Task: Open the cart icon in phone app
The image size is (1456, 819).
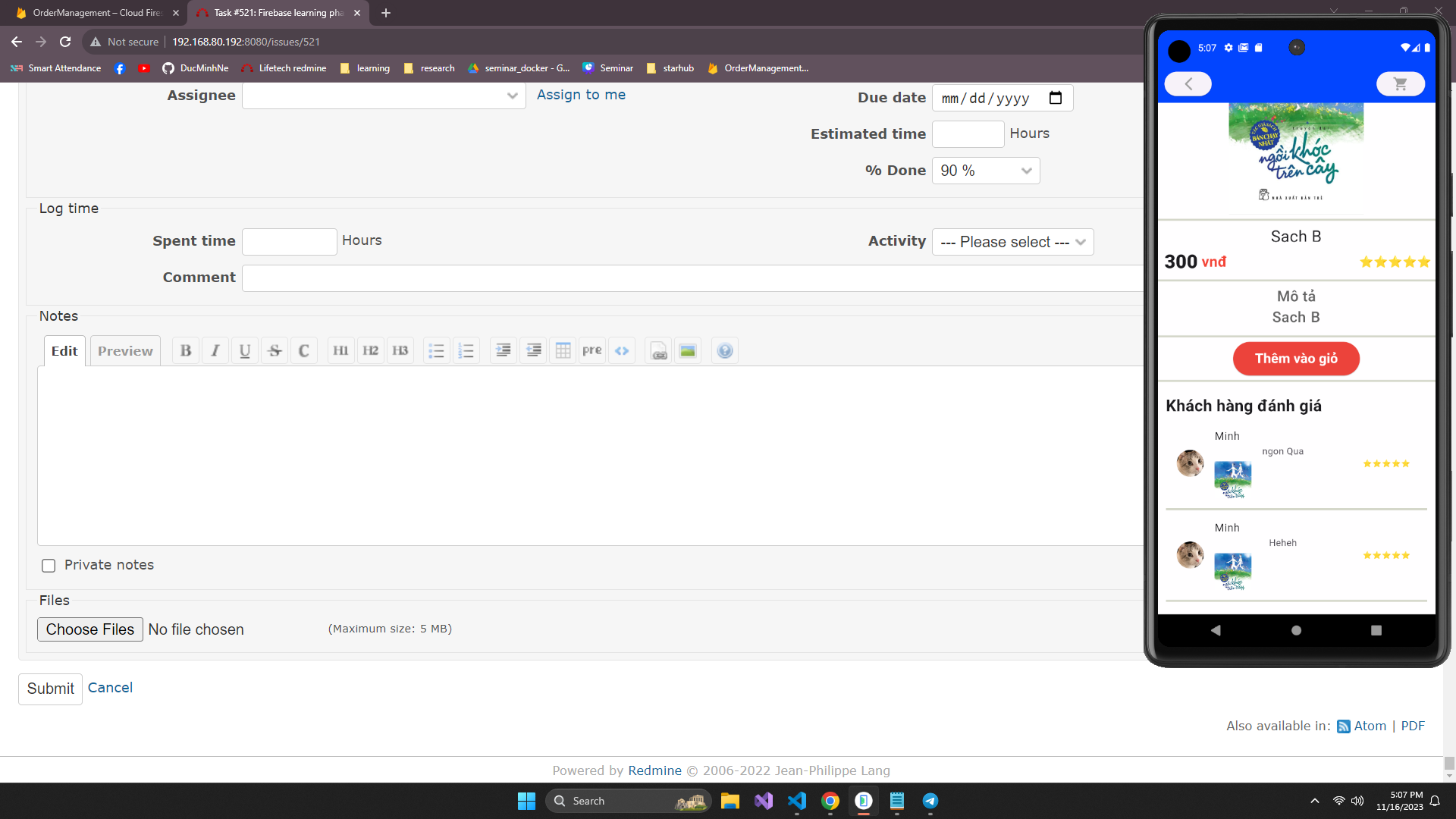Action: pyautogui.click(x=1400, y=84)
